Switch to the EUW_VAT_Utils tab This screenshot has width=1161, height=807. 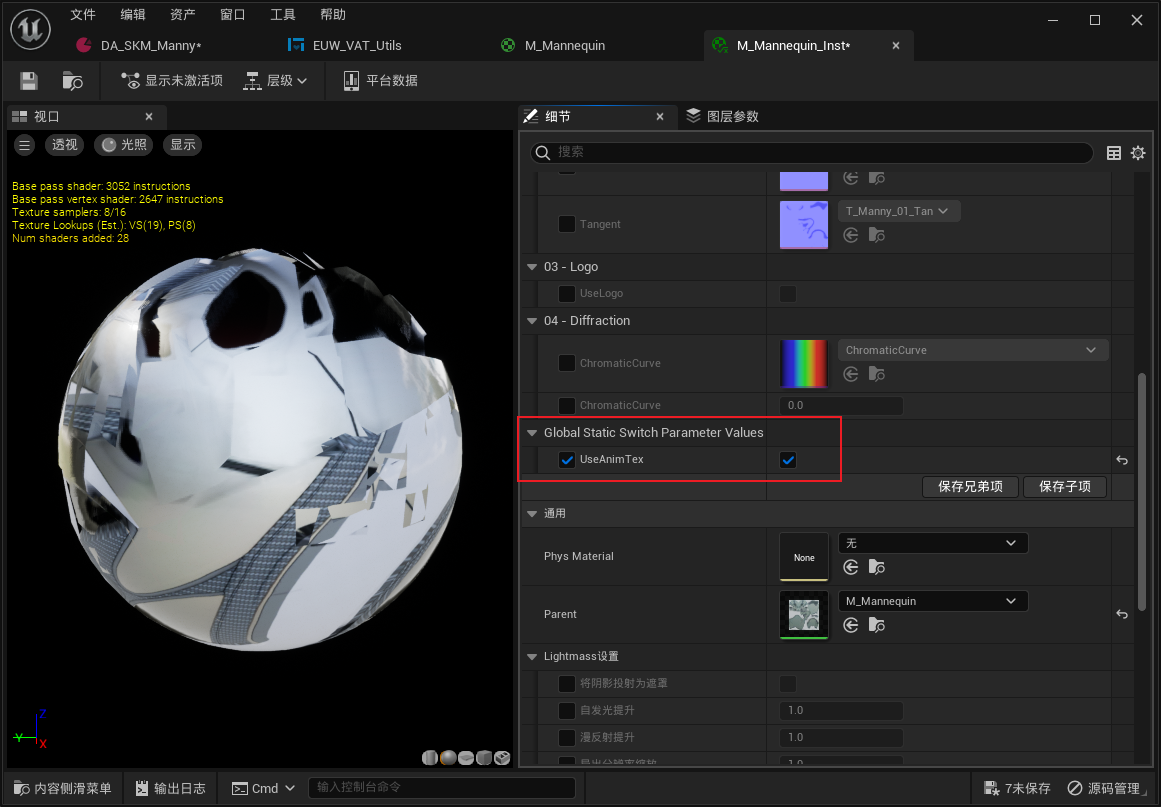(357, 45)
